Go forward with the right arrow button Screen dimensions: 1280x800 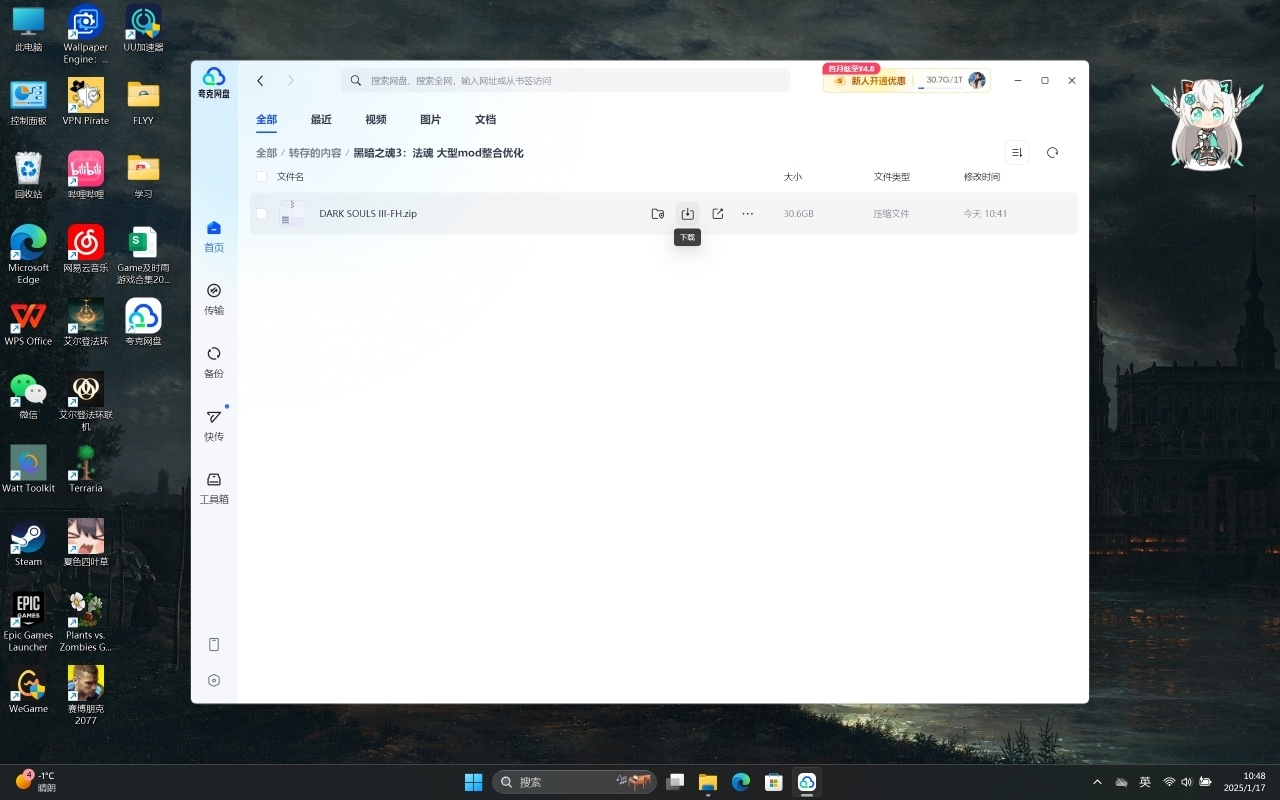point(291,80)
